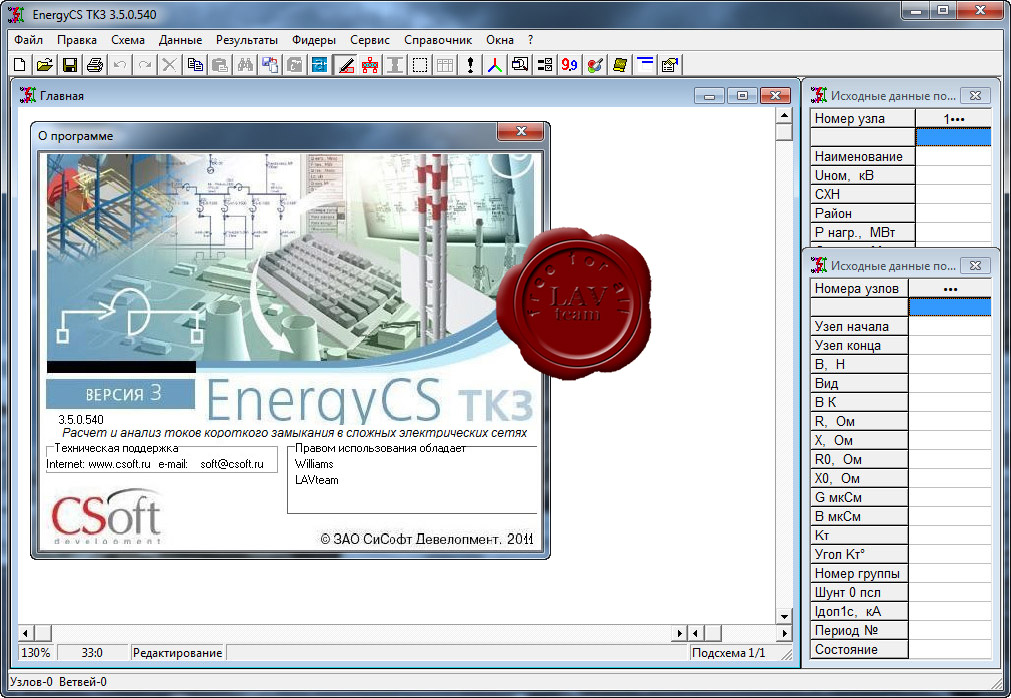Open the ? help menu
The height and width of the screenshot is (698, 1011).
pos(531,40)
